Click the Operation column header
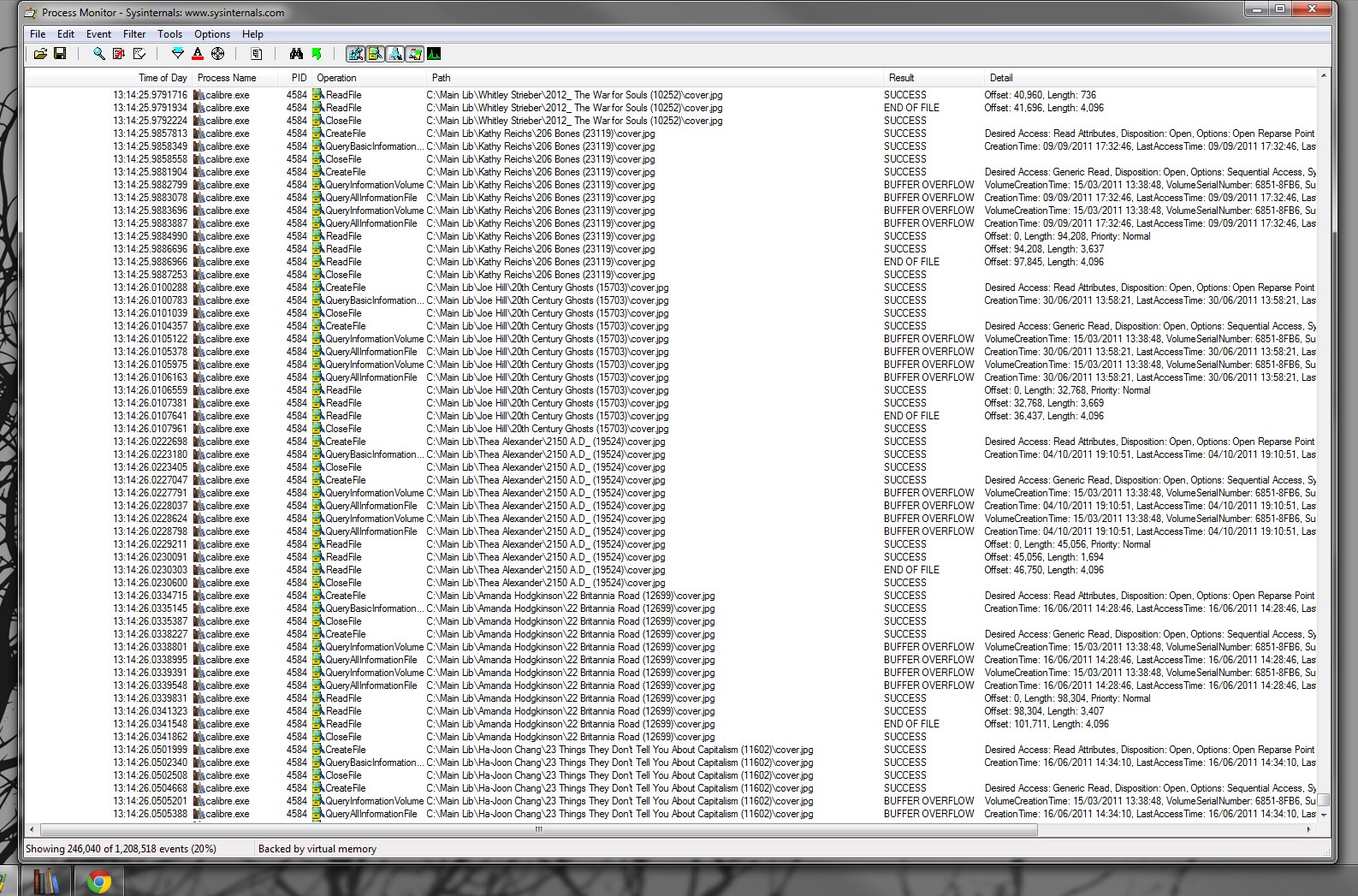1358x896 pixels. [368, 78]
